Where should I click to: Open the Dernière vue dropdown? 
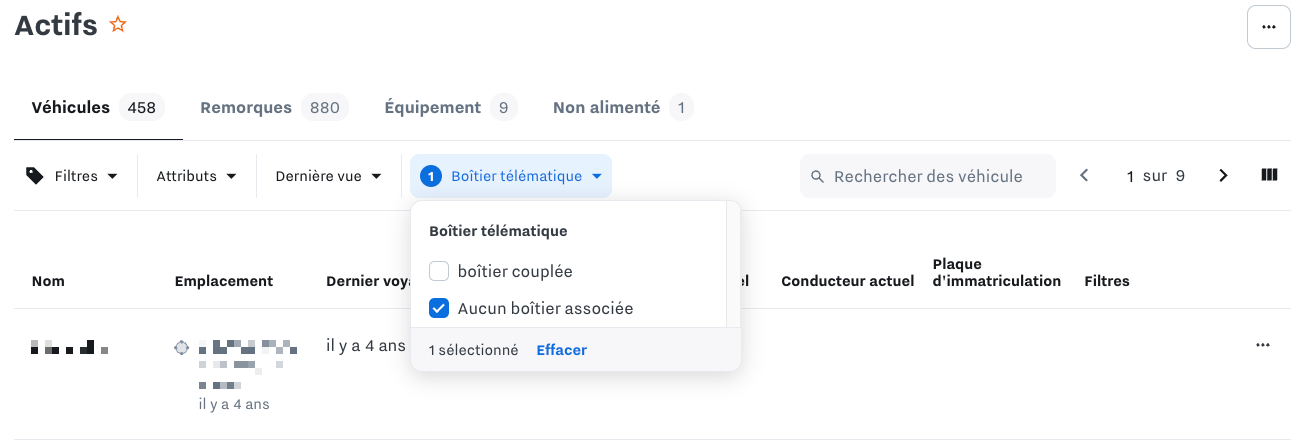(x=329, y=176)
